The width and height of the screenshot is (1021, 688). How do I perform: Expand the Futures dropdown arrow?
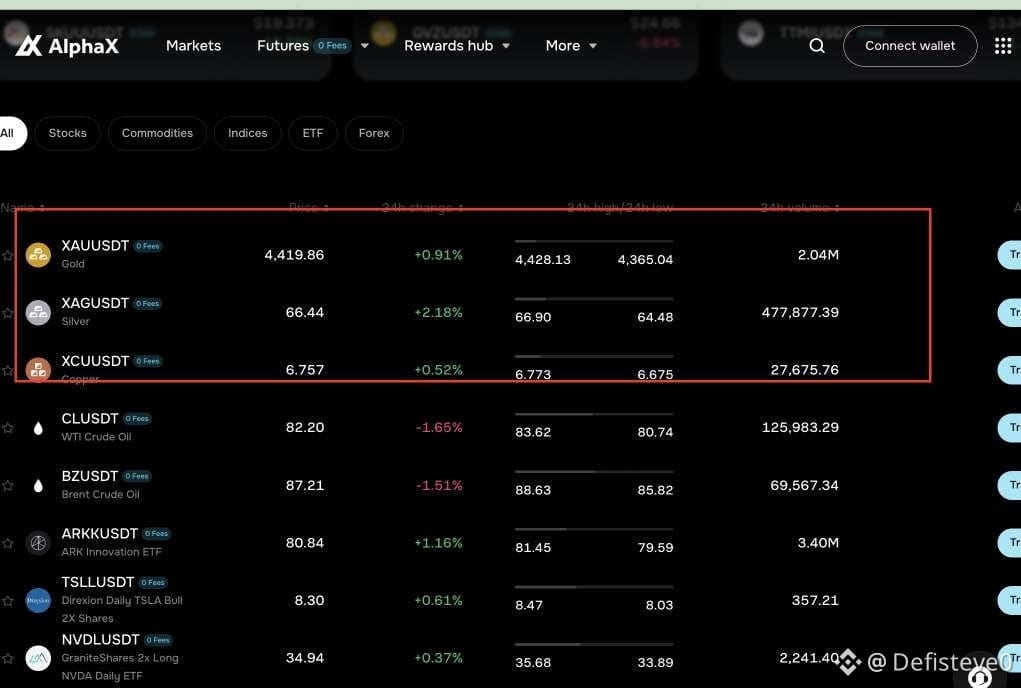[x=365, y=46]
